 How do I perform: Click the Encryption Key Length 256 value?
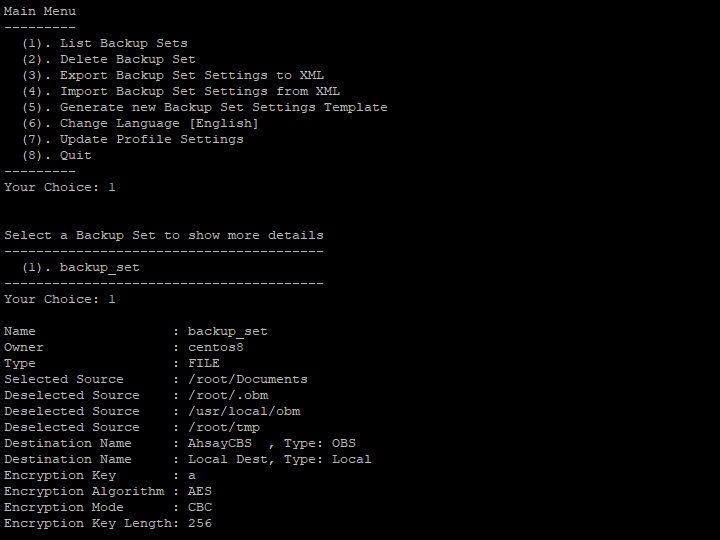tap(200, 523)
